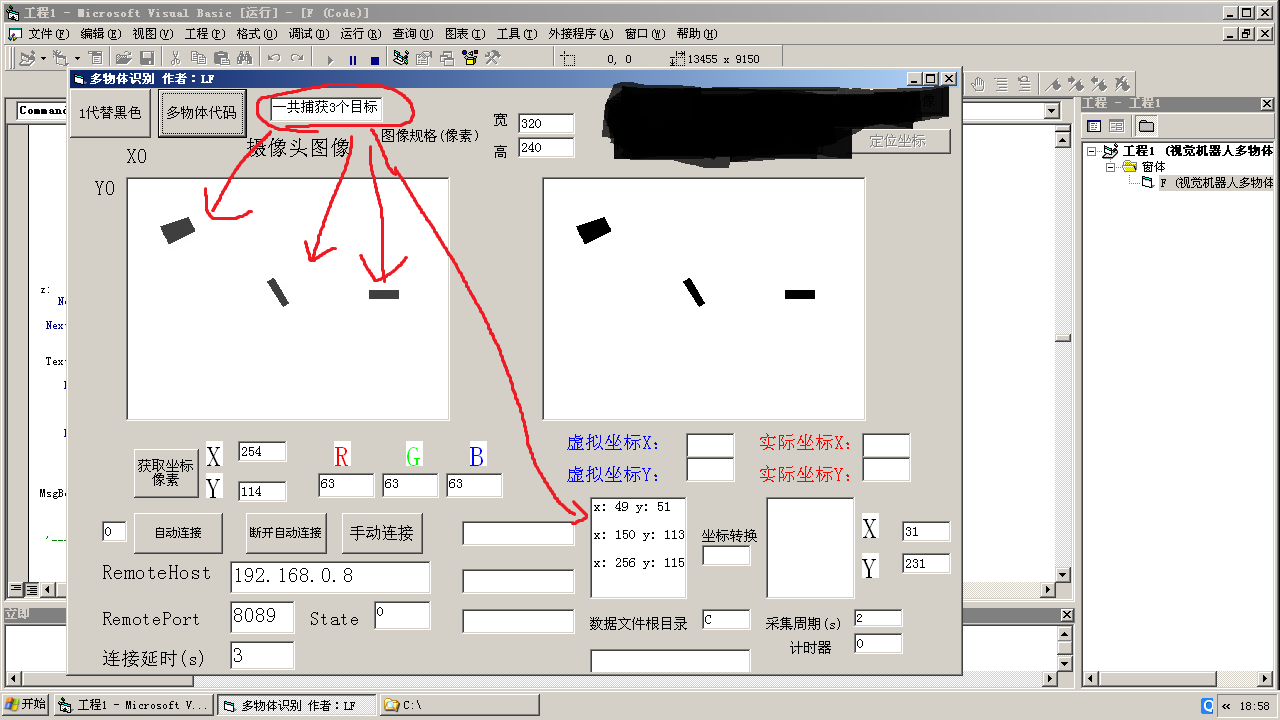Open the Project Explorer toolbar icon
1280x720 pixels.
click(x=401, y=59)
